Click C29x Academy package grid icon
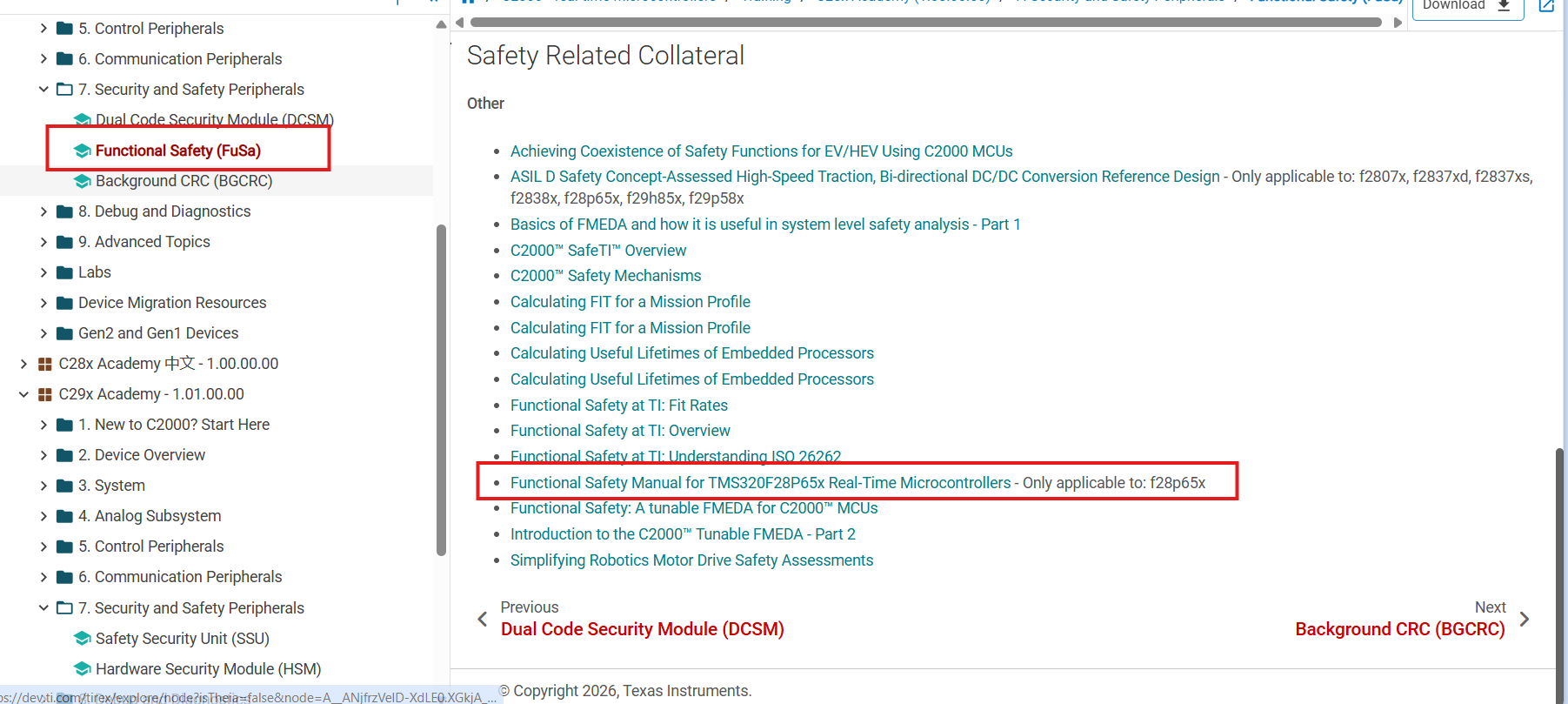This screenshot has height=704, width=1568. pyautogui.click(x=45, y=394)
